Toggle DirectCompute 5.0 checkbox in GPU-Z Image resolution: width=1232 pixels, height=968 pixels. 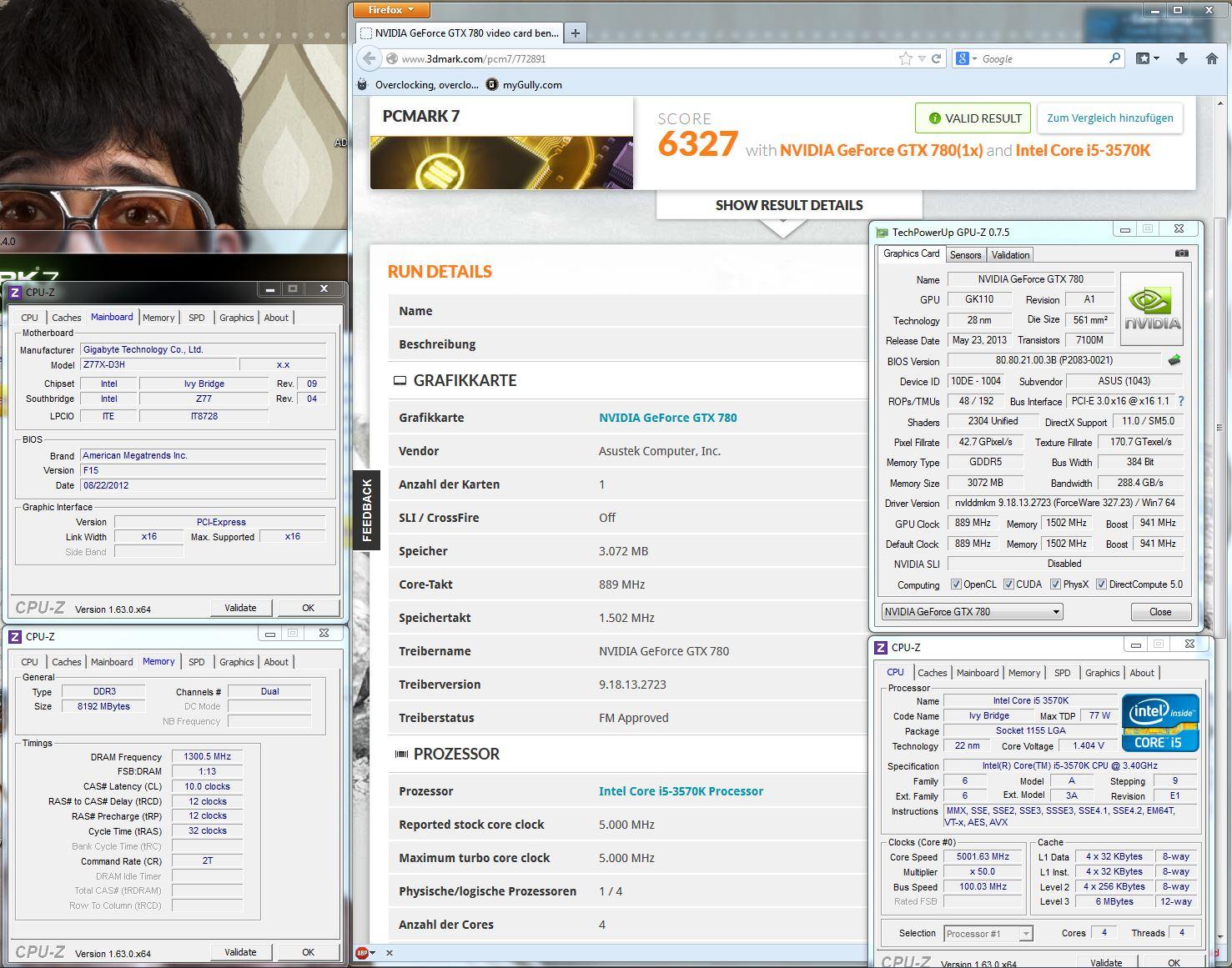[x=1101, y=584]
